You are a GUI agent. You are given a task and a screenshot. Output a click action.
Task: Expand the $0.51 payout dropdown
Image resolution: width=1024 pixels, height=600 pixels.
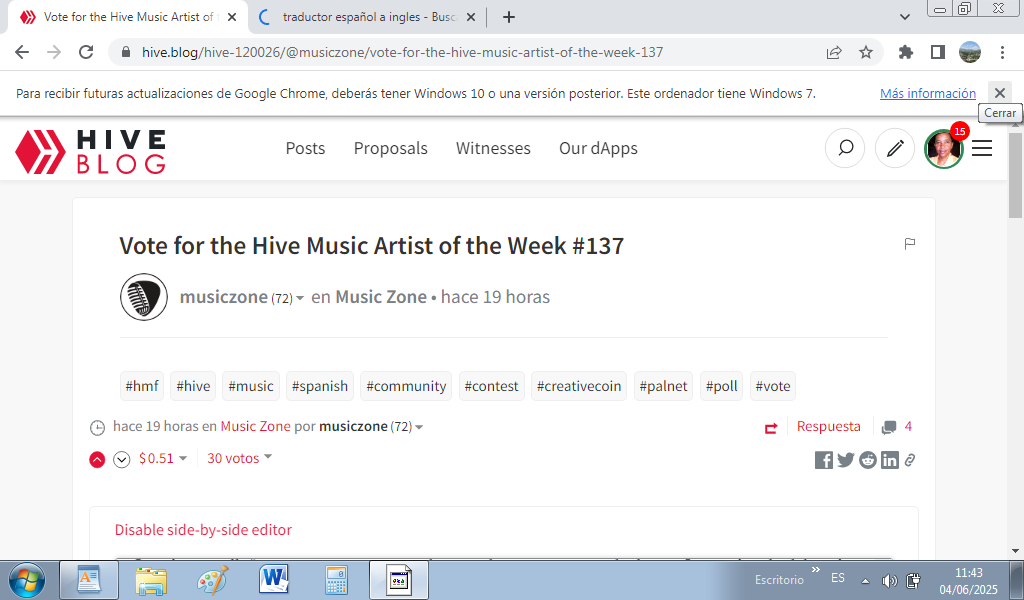click(183, 458)
